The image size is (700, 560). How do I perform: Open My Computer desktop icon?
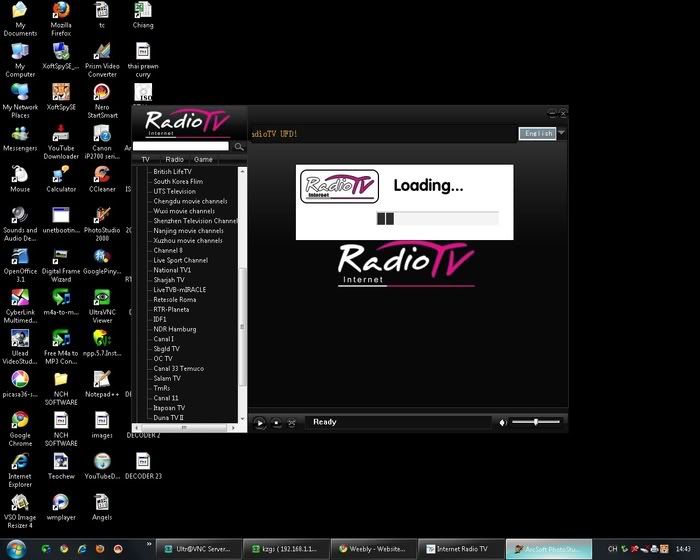[20, 60]
